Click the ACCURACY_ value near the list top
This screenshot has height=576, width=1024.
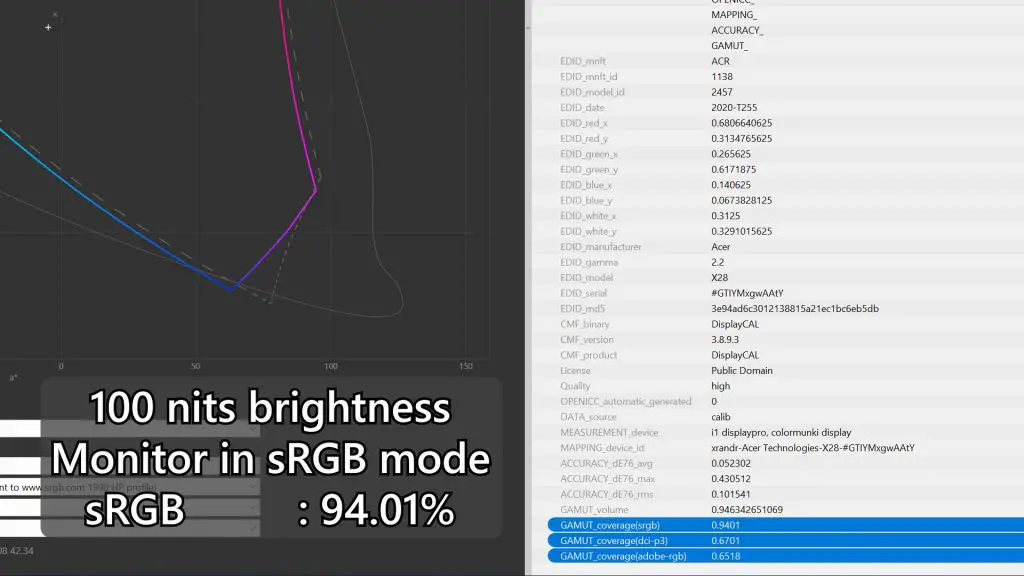pyautogui.click(x=737, y=30)
